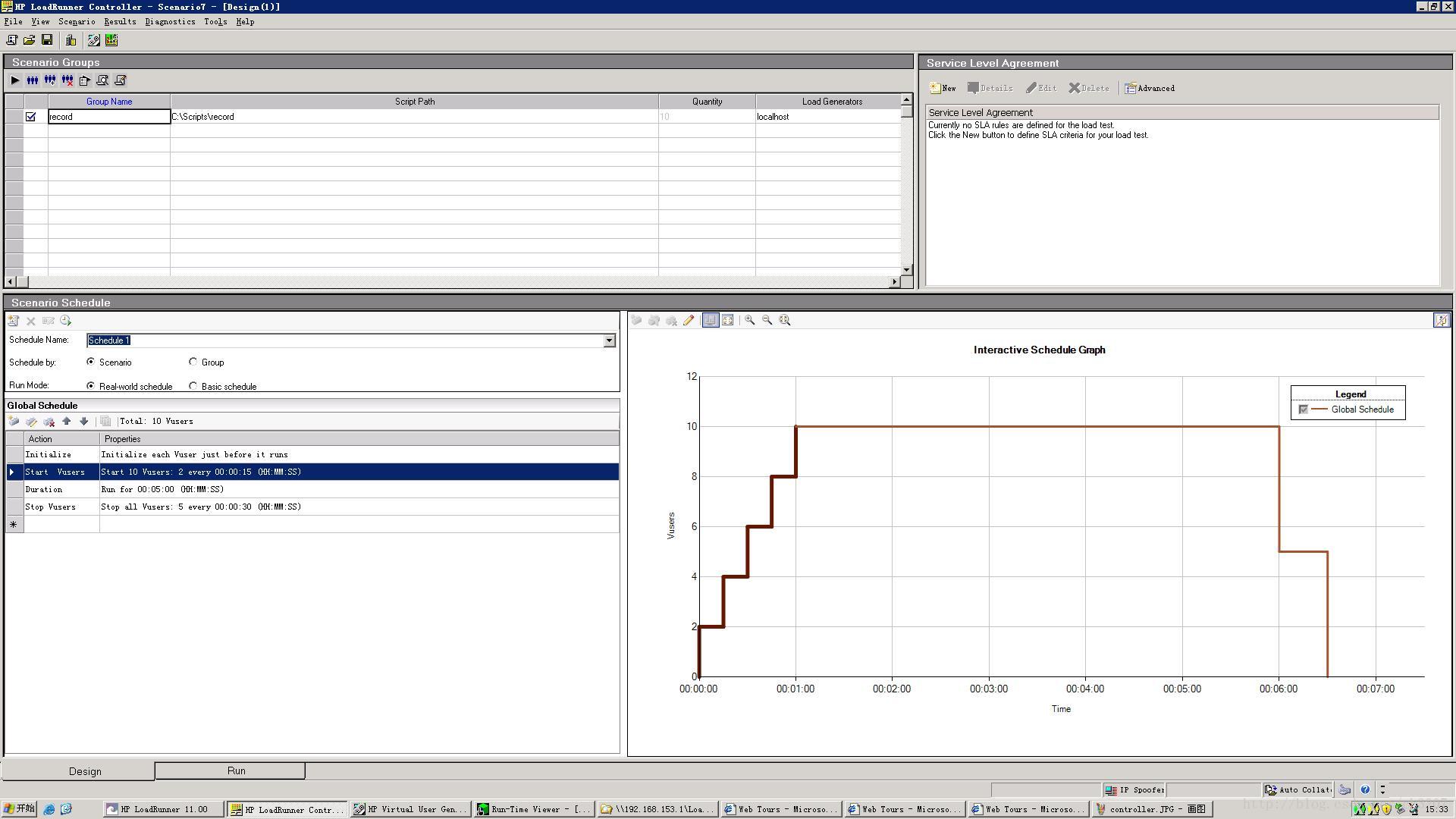The width and height of the screenshot is (1456, 819).
Task: Click the zoom reset magnifier icon
Action: pos(785,320)
